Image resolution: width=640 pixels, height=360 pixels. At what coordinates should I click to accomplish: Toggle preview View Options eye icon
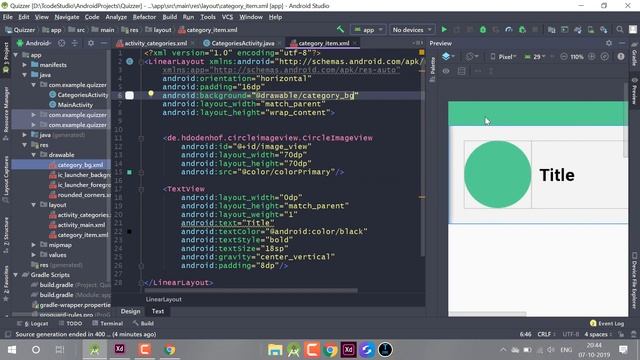446,71
